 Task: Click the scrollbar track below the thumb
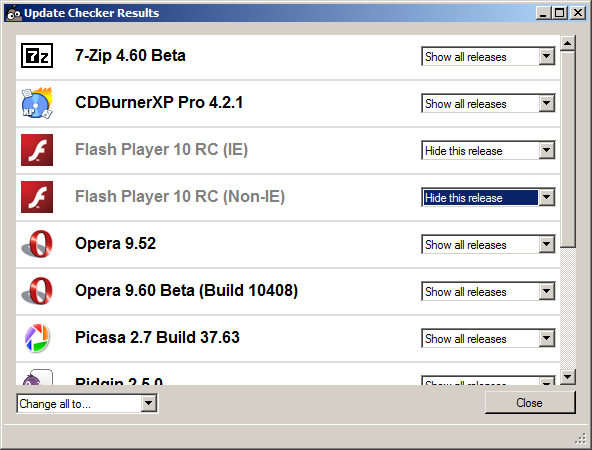pyautogui.click(x=568, y=308)
